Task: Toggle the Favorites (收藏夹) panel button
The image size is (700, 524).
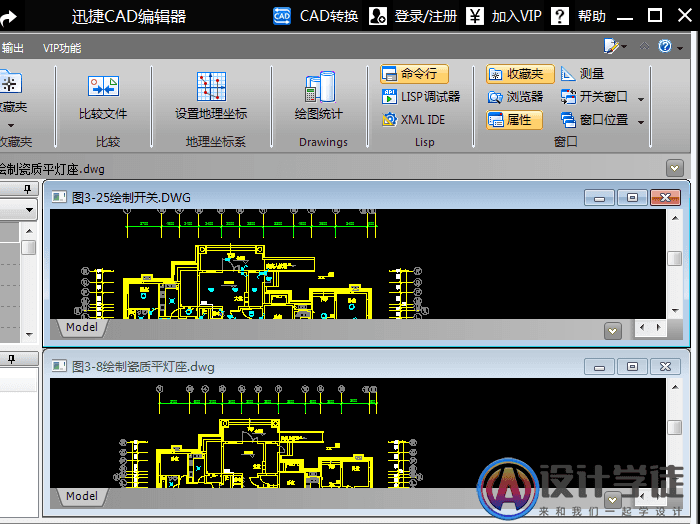Action: 520,74
